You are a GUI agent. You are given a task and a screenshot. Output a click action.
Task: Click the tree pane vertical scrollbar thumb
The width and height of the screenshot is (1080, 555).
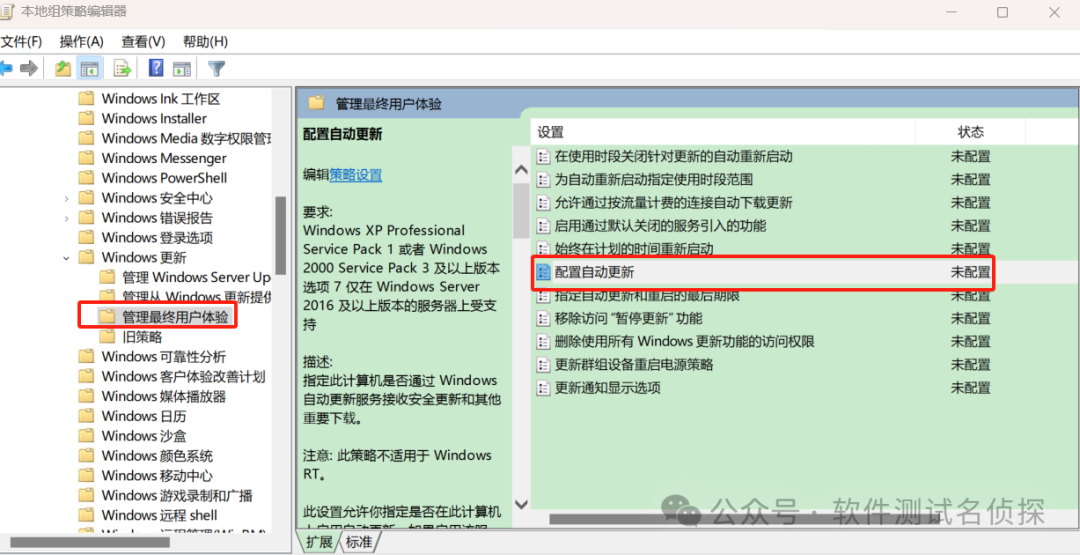point(281,235)
